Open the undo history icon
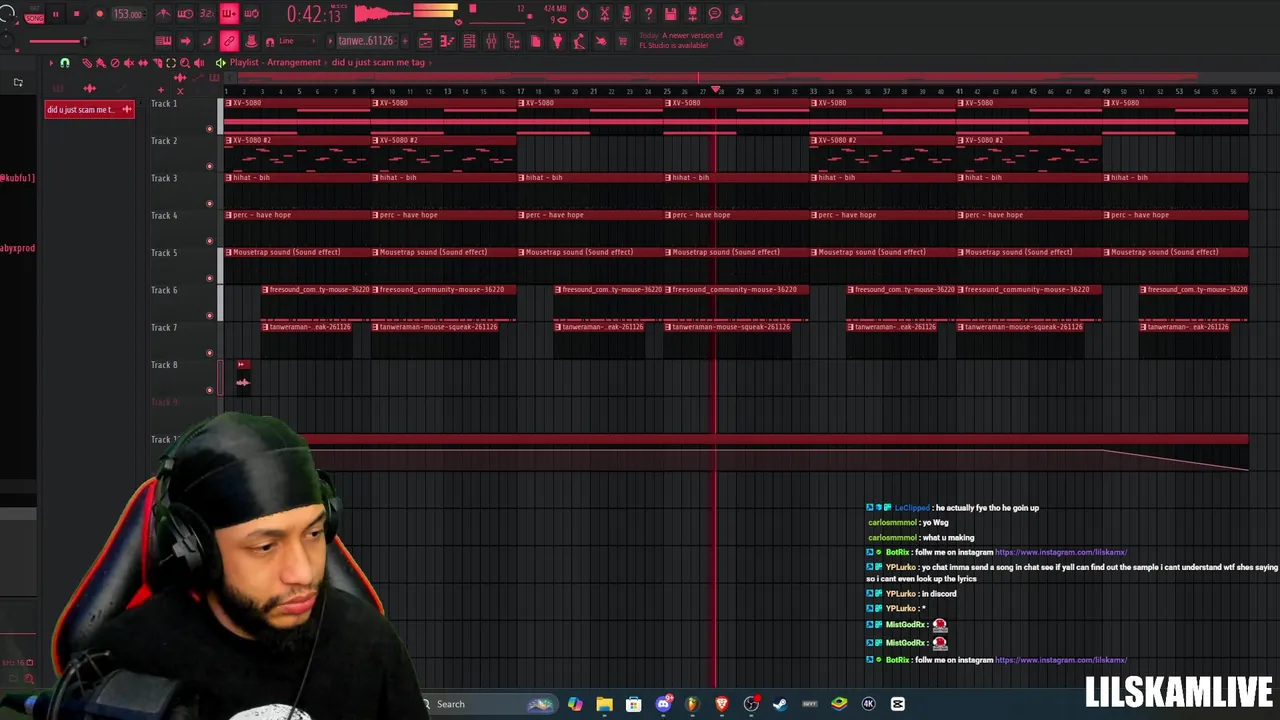The width and height of the screenshot is (1280, 720). (x=583, y=14)
